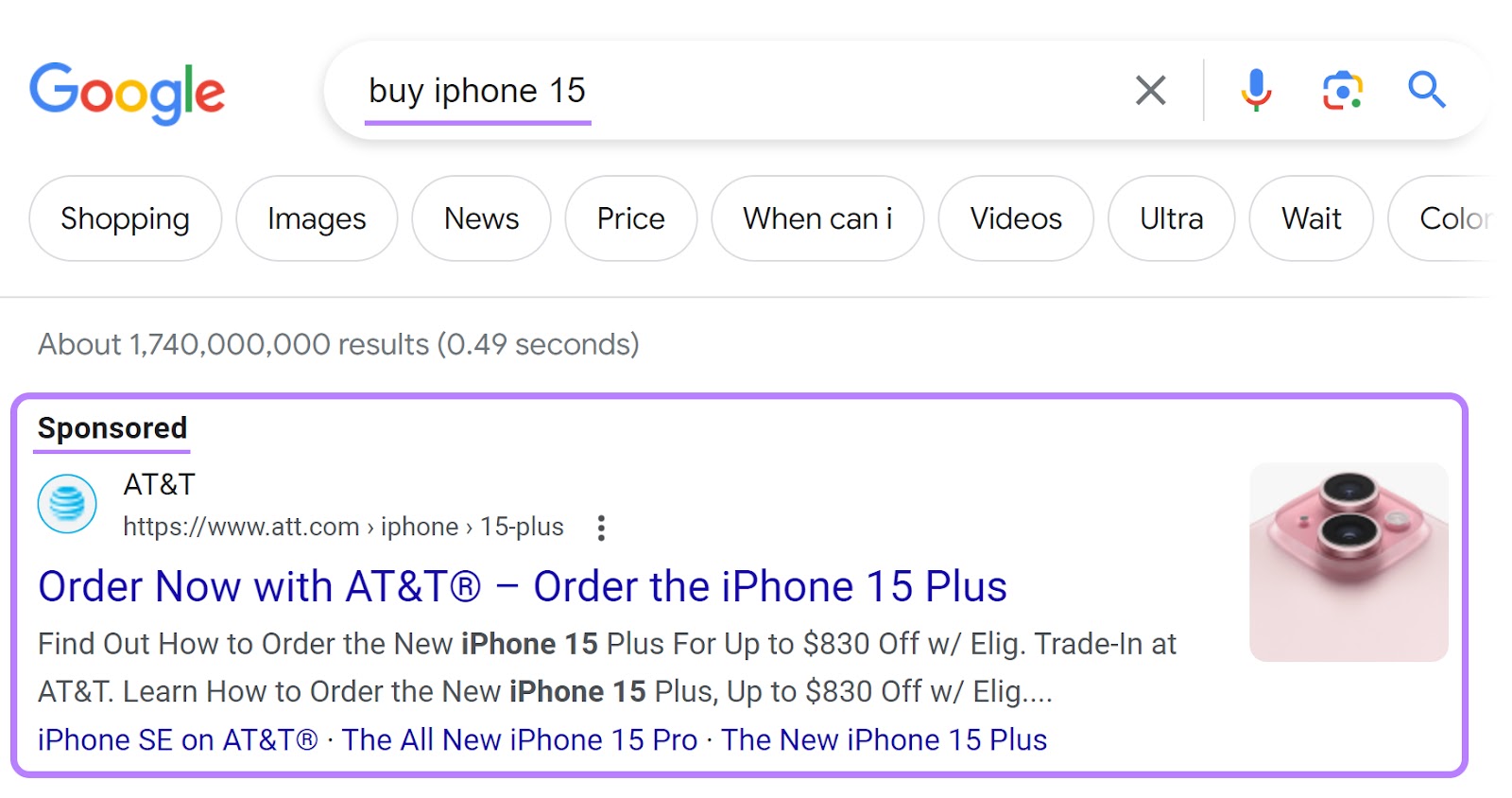Image resolution: width=1512 pixels, height=798 pixels.
Task: Click inside the search input field
Action: (x=661, y=90)
